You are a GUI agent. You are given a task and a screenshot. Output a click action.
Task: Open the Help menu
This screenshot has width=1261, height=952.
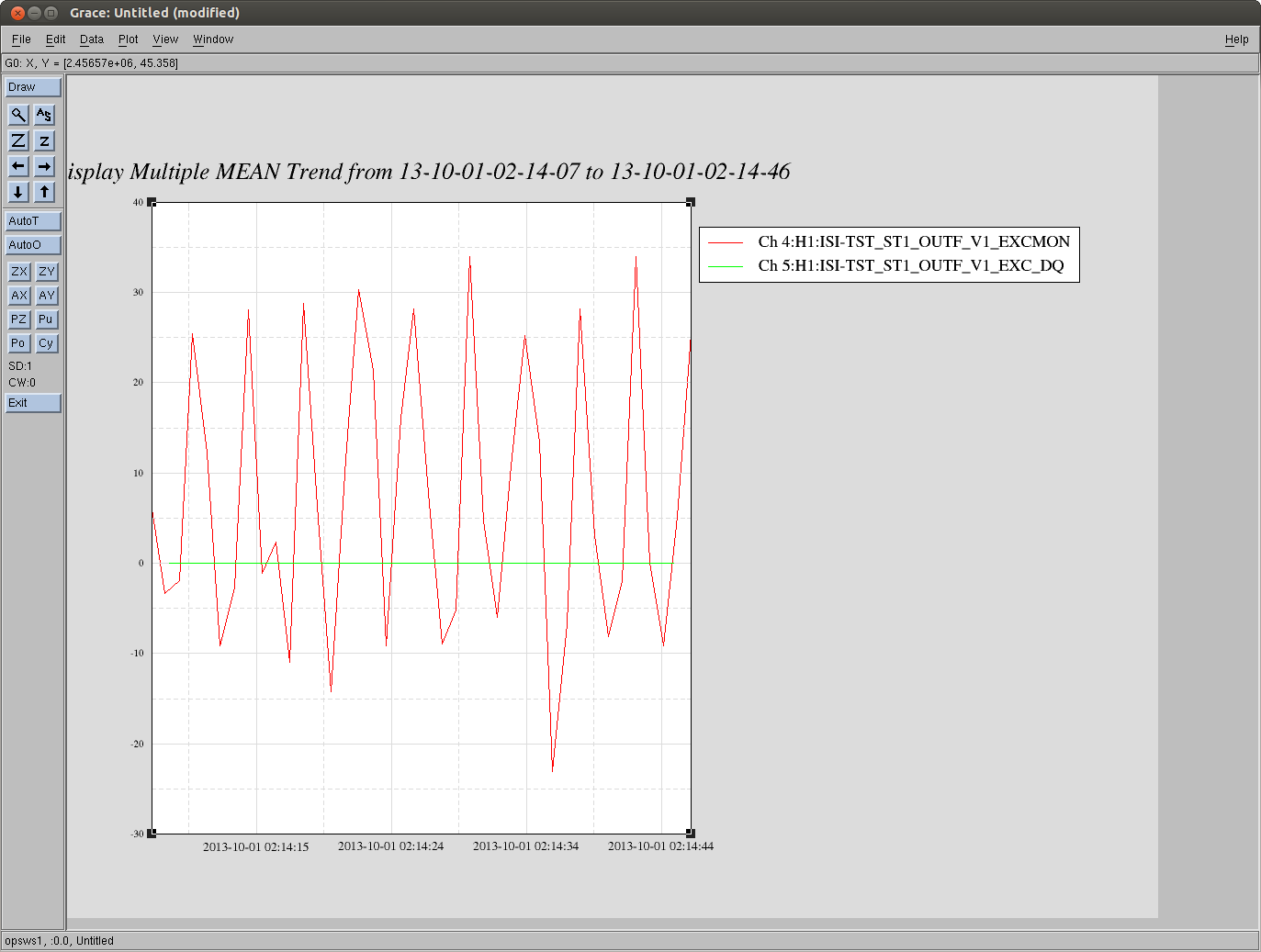click(1236, 39)
